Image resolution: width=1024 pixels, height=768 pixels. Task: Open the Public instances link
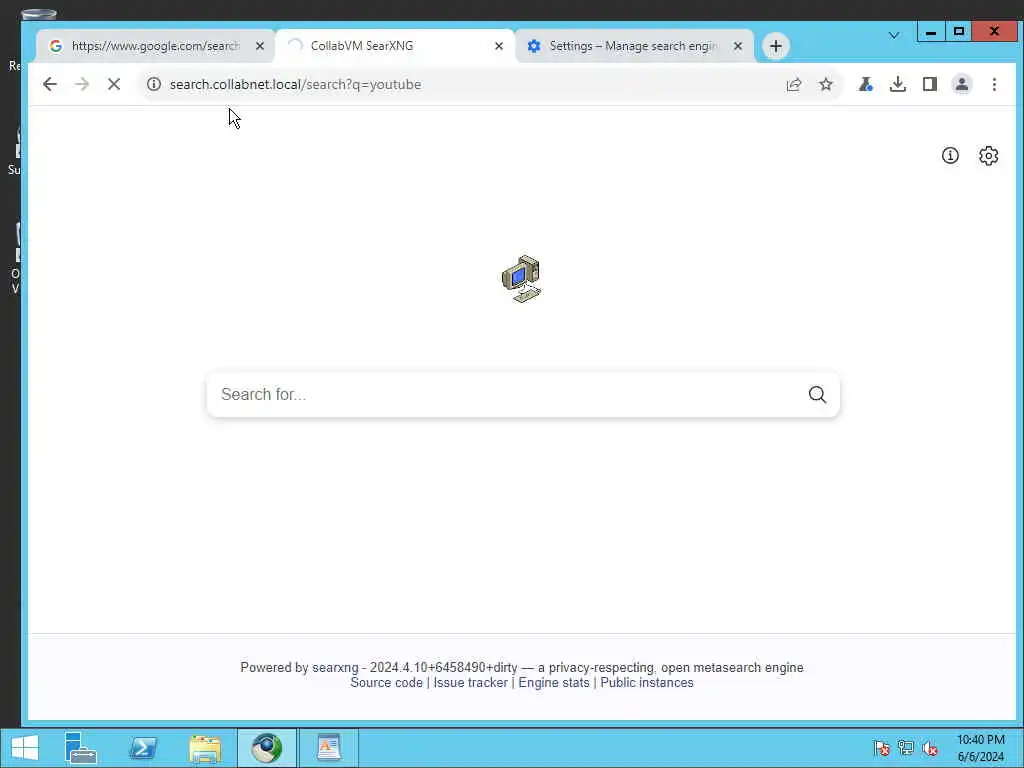(x=647, y=682)
